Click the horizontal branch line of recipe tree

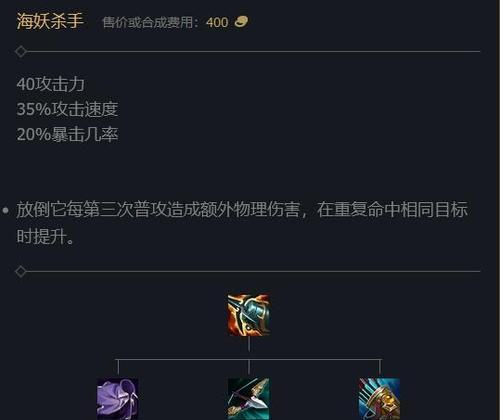tap(249, 360)
